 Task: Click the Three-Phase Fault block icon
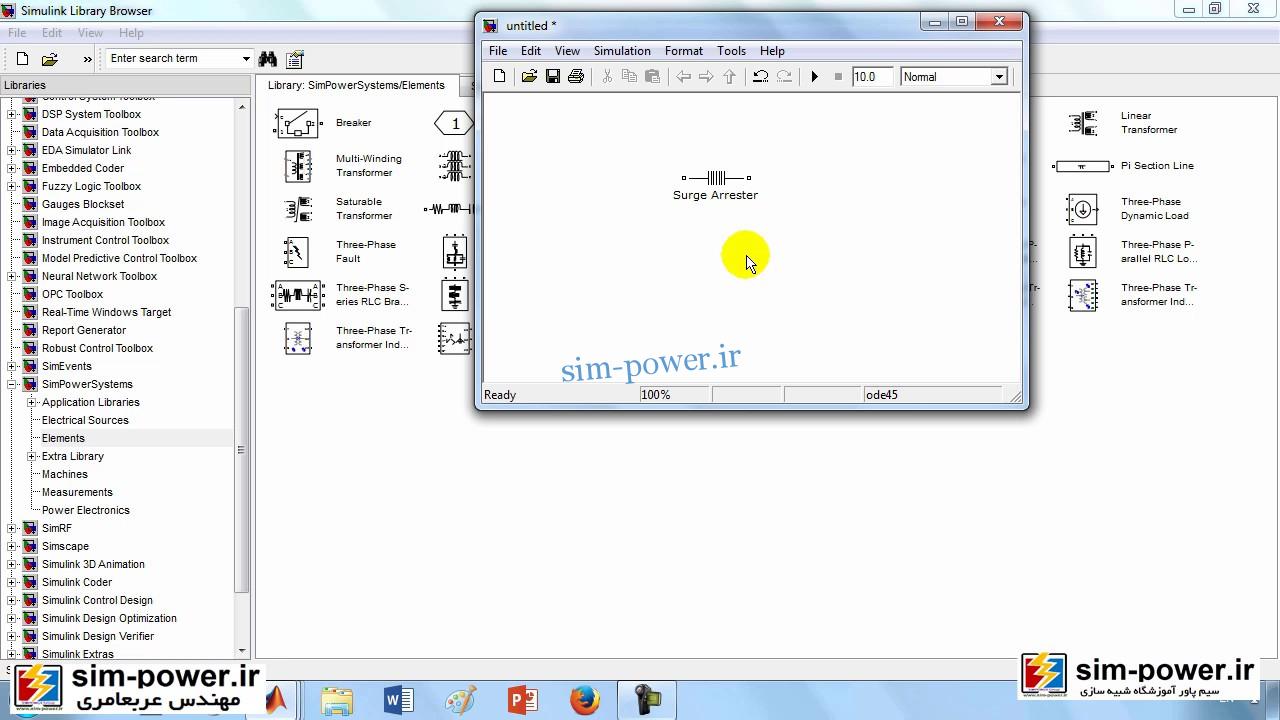click(296, 252)
